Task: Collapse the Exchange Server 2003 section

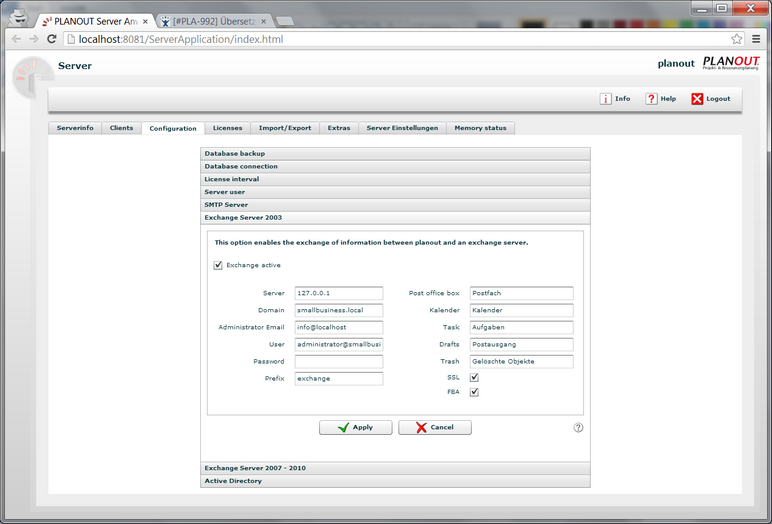Action: [x=395, y=218]
